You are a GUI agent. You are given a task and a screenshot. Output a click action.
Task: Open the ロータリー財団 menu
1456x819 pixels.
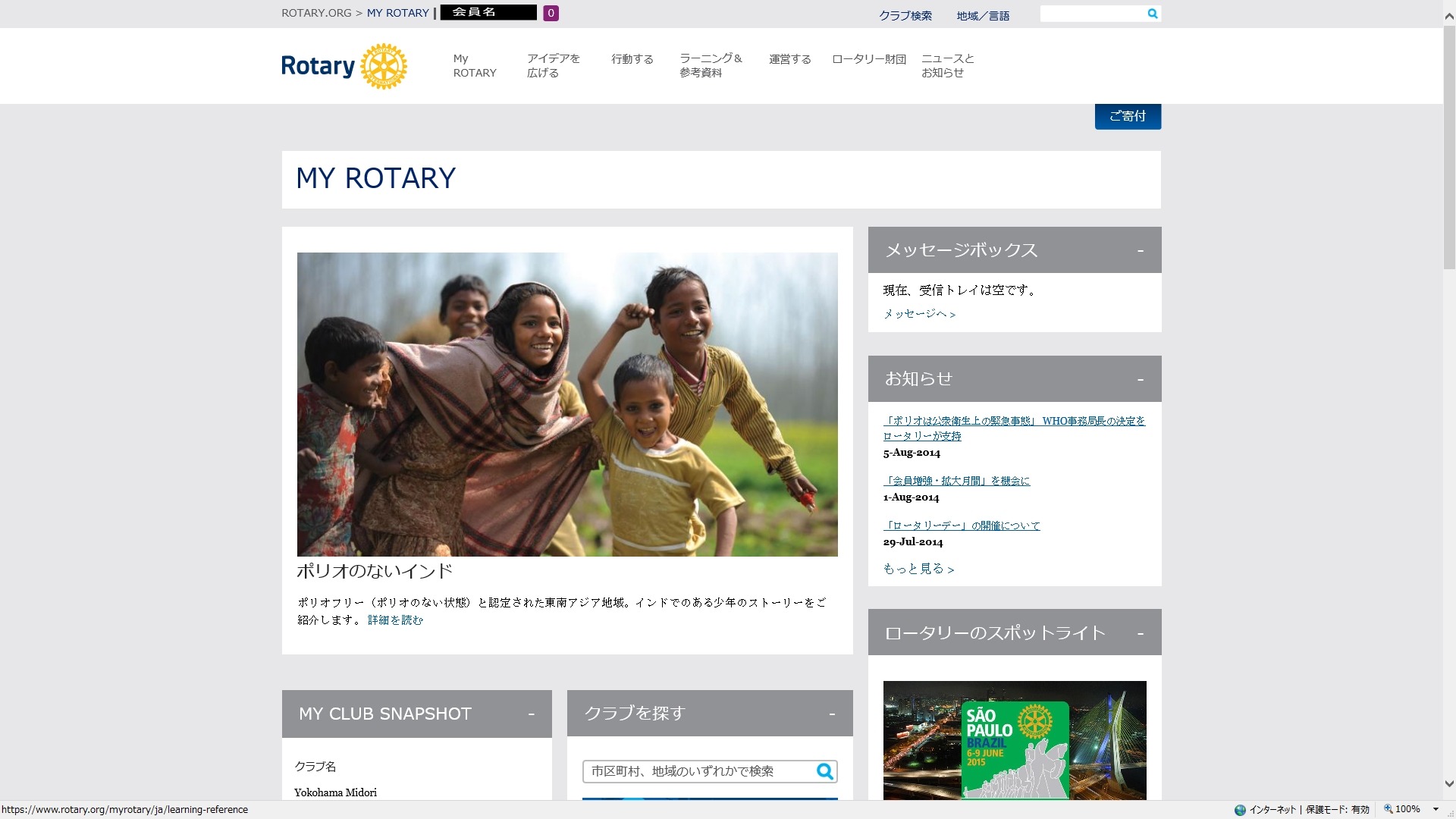click(x=868, y=59)
